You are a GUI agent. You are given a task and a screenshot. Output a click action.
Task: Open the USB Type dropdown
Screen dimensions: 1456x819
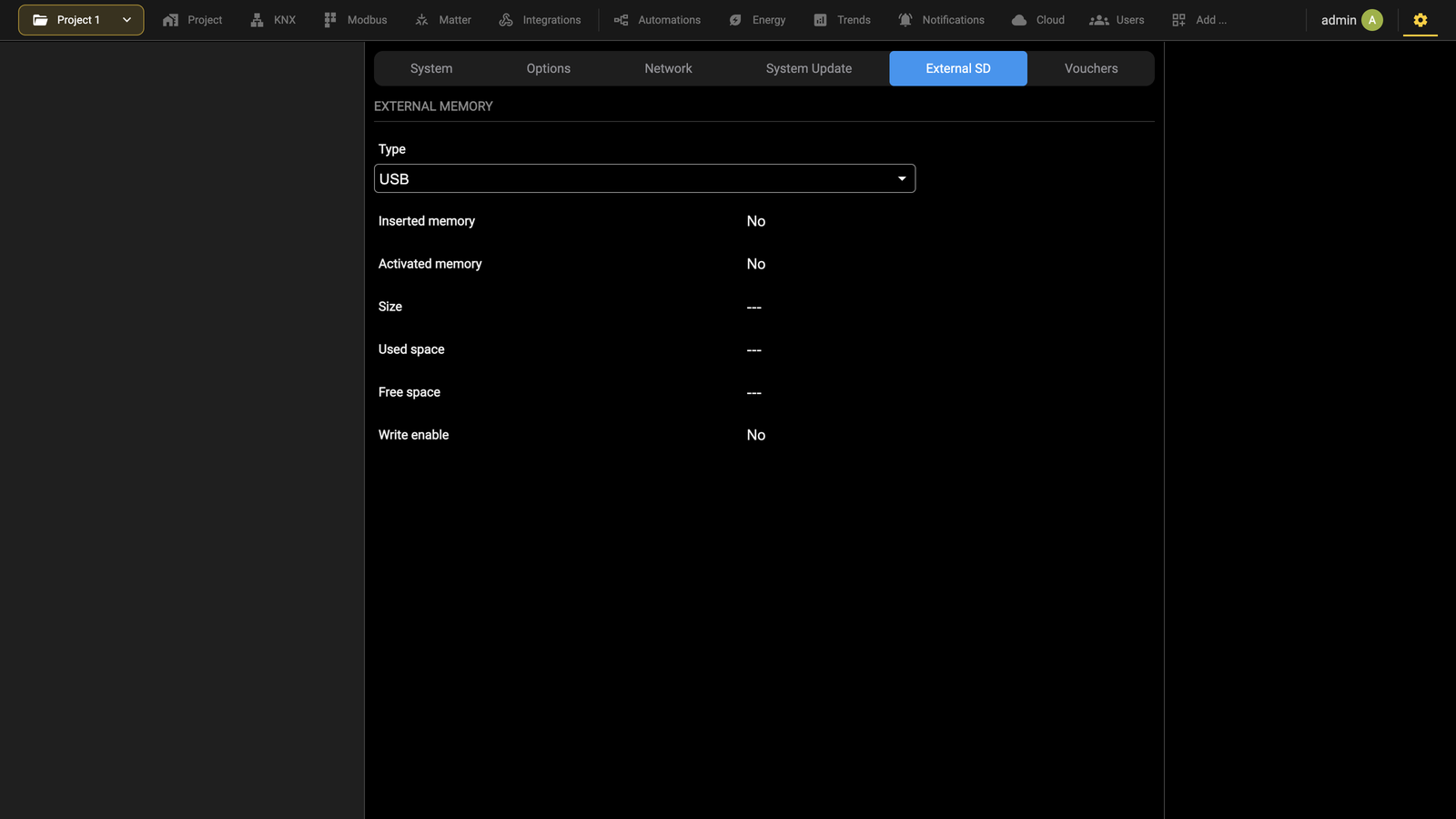click(644, 178)
